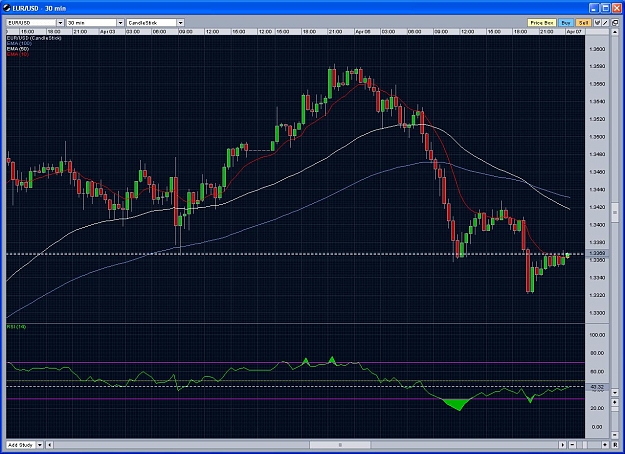625x454 pixels.
Task: Click the EMA (50) legend label
Action: click(18, 49)
